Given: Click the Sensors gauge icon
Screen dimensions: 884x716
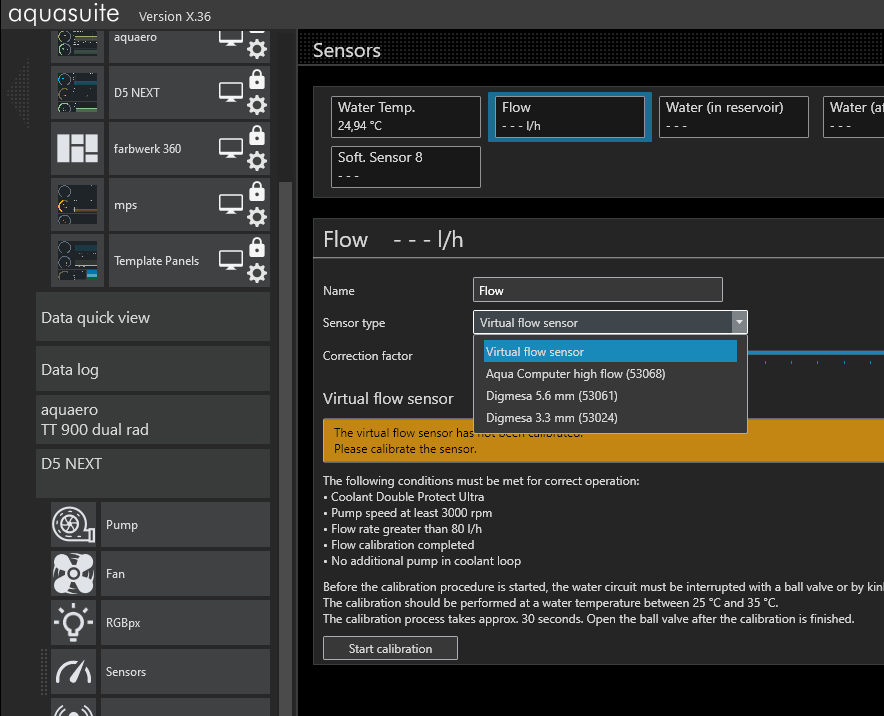Looking at the screenshot, I should click(x=72, y=672).
